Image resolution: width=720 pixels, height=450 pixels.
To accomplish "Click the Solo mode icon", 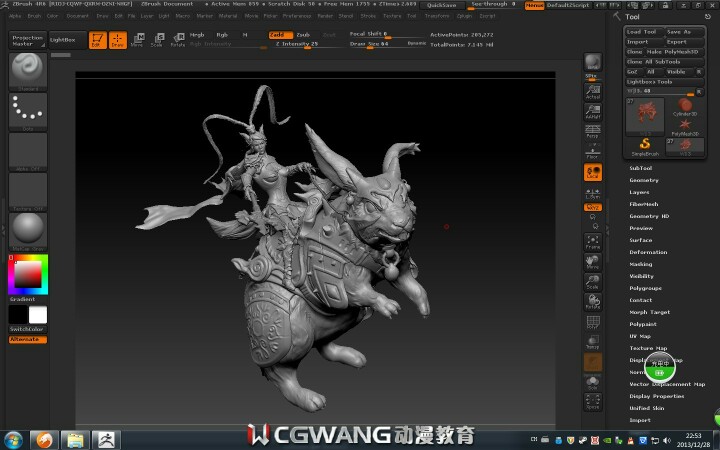I will coord(593,382).
